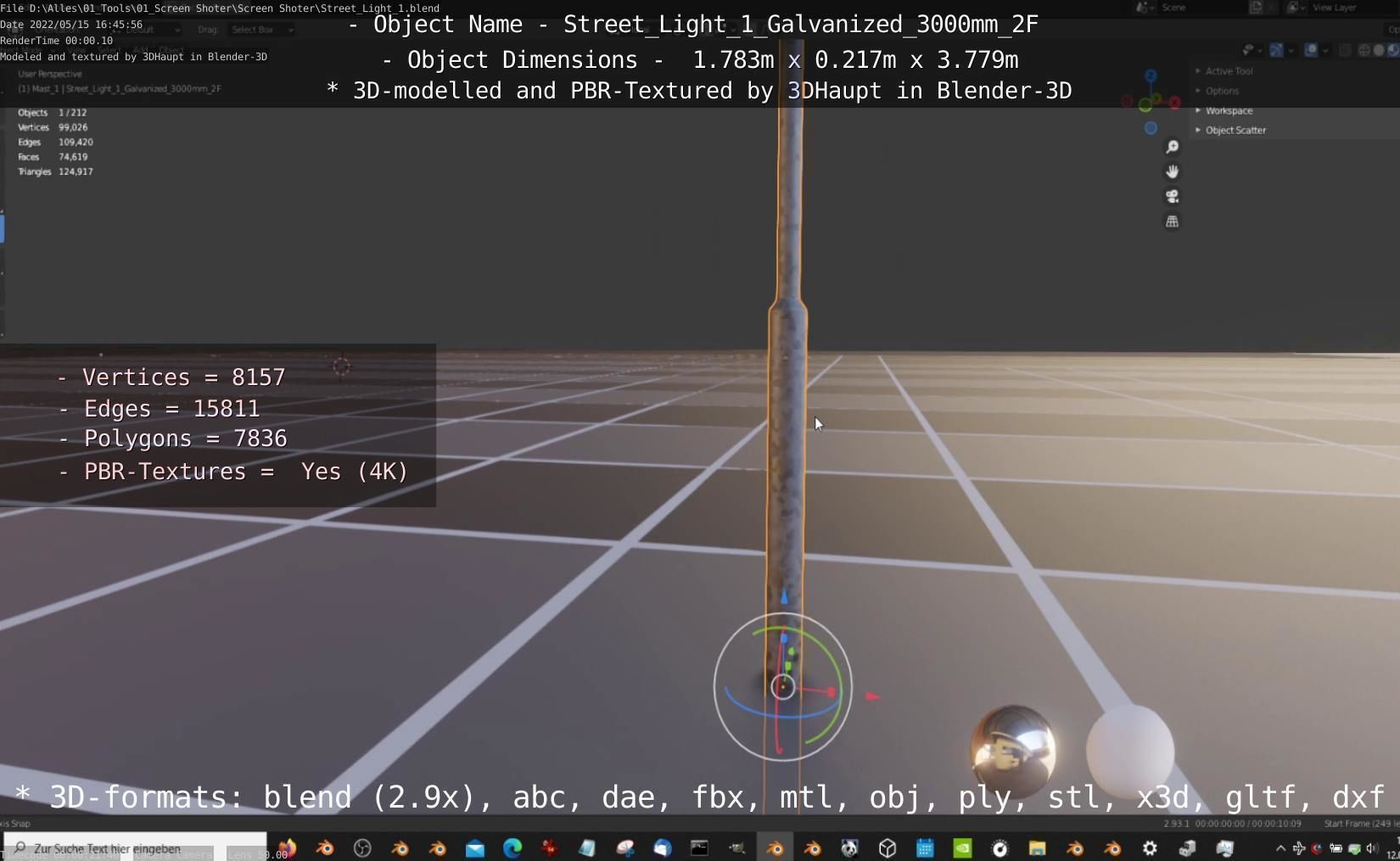Open Microsoft Edge from taskbar

[512, 848]
